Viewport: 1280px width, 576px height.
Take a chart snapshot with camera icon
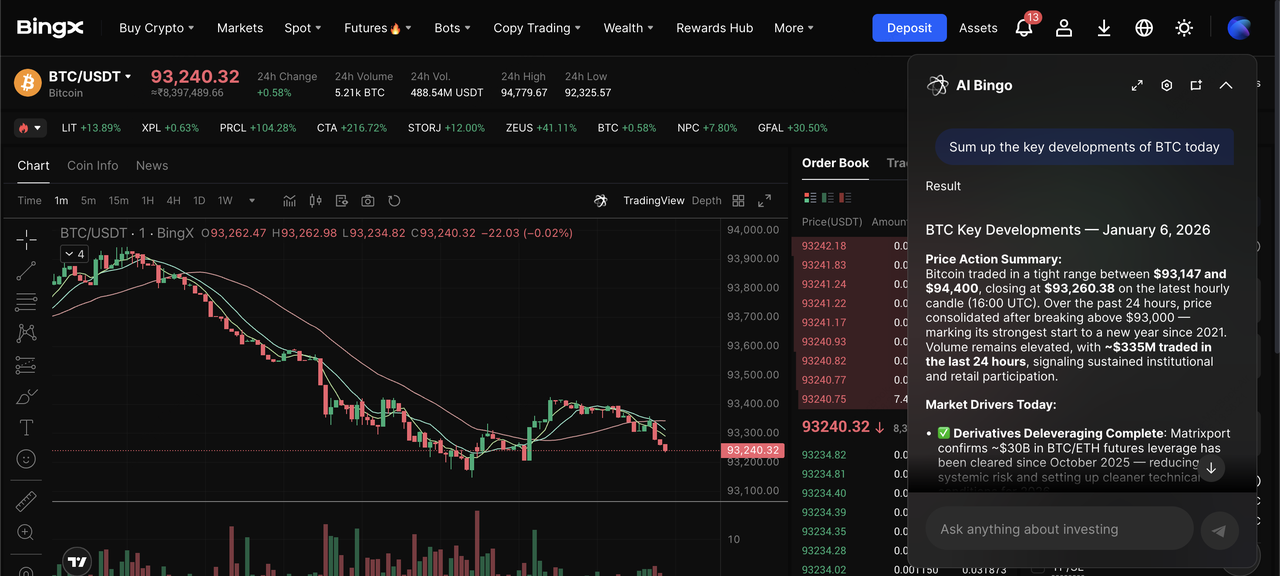[368, 201]
